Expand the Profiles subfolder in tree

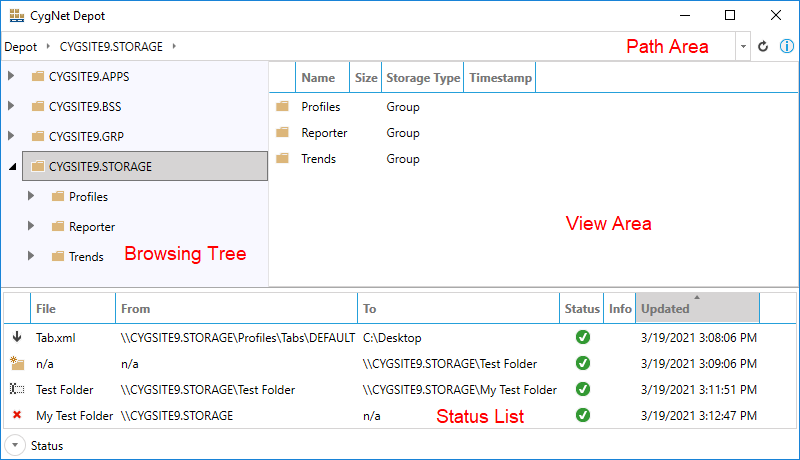click(x=31, y=196)
